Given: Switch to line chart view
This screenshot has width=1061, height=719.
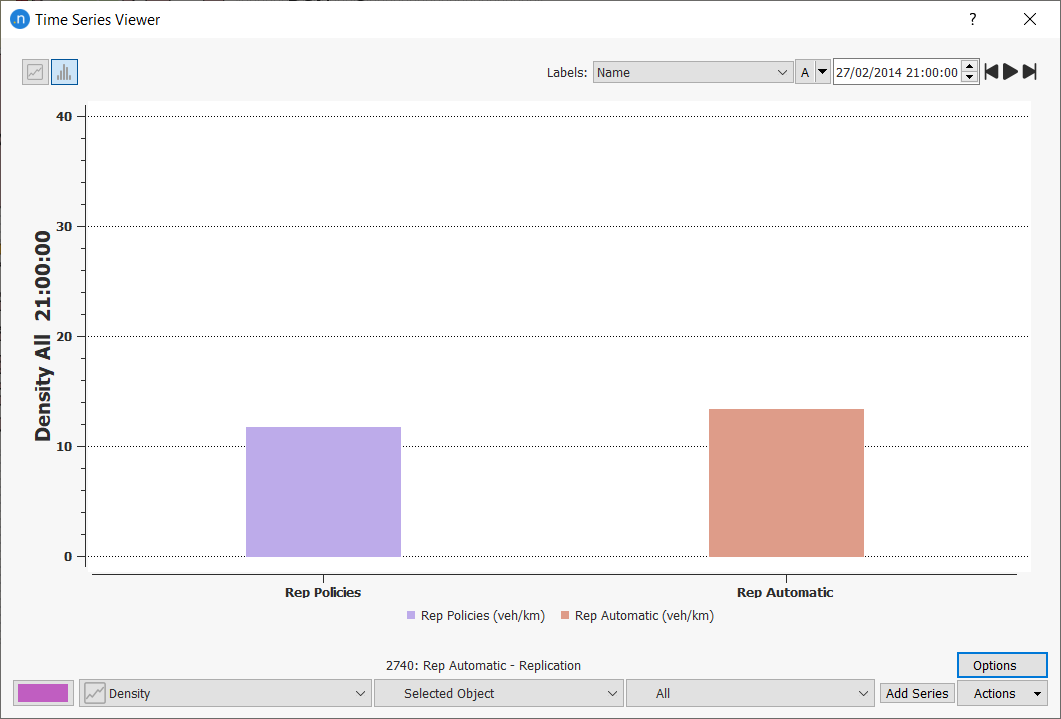Looking at the screenshot, I should point(36,72).
